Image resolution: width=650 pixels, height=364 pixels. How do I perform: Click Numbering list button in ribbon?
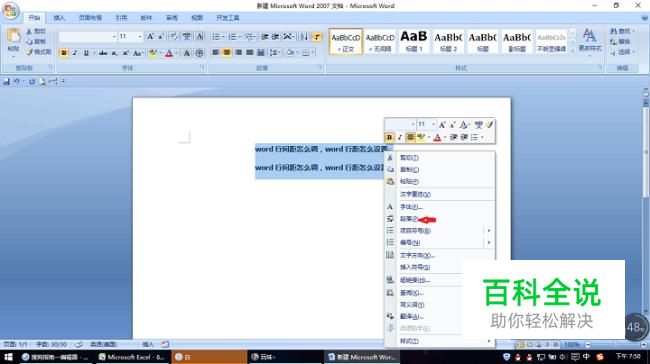coord(234,37)
